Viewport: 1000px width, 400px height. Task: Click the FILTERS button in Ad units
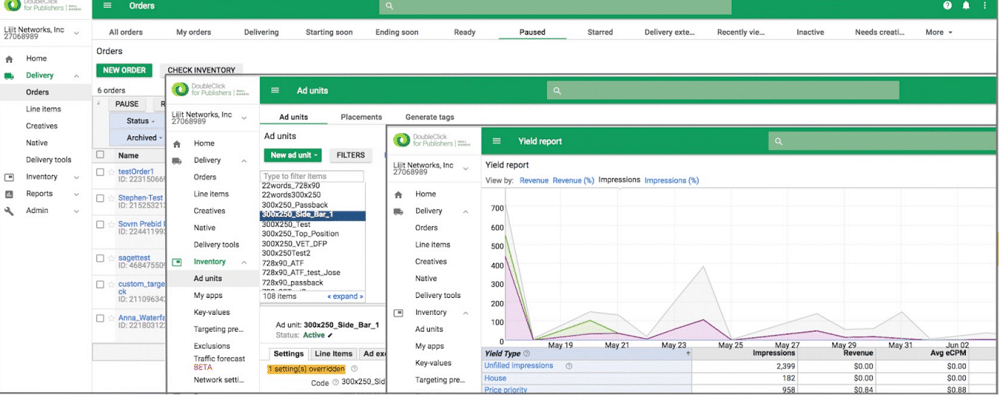coord(351,155)
